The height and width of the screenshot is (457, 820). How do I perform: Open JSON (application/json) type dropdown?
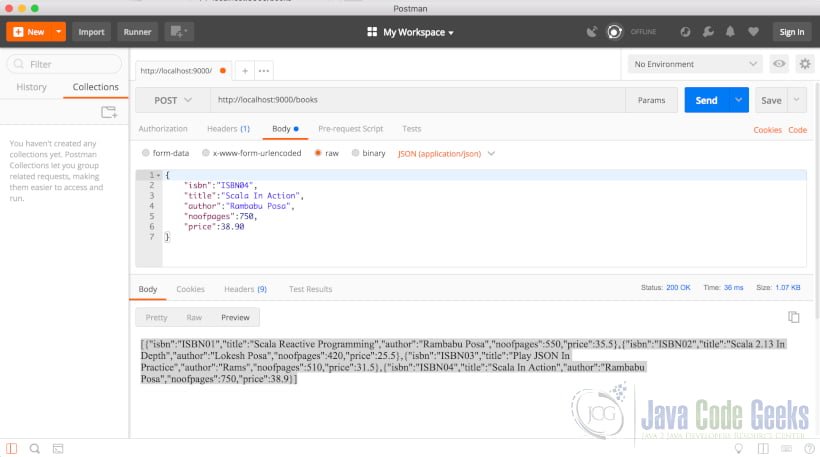(x=446, y=154)
